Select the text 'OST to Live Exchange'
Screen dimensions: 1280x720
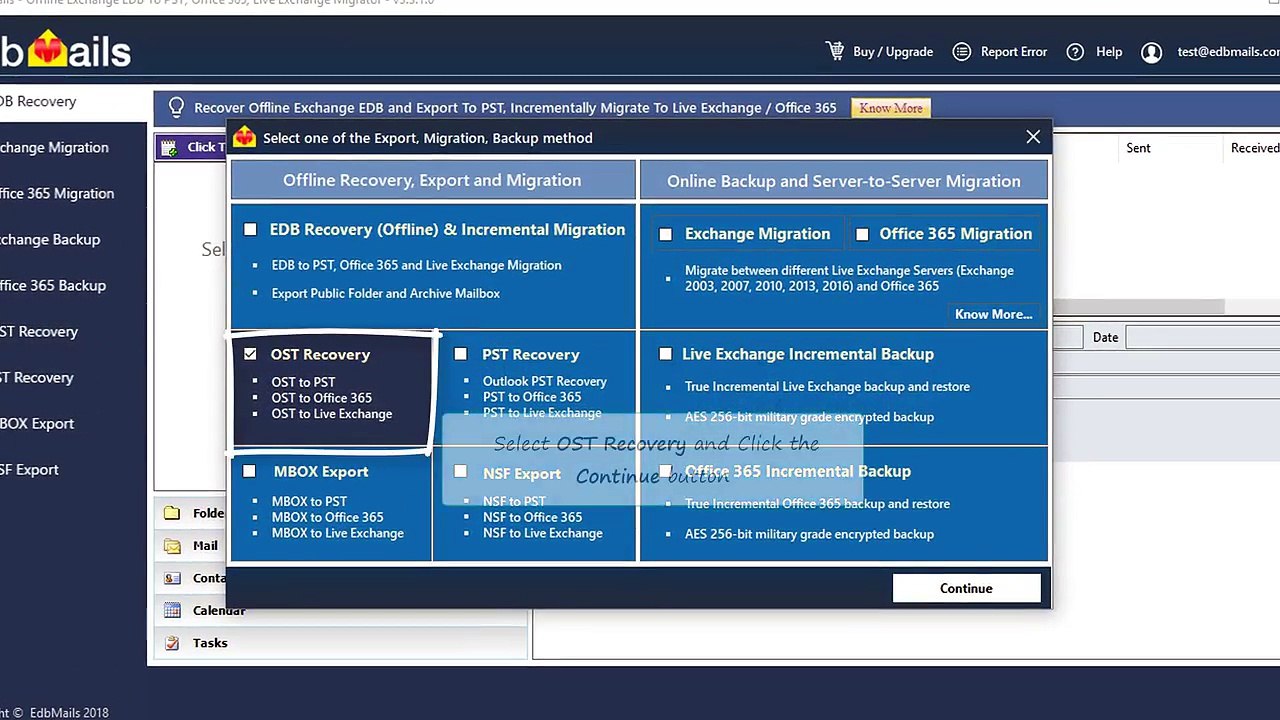coord(332,414)
